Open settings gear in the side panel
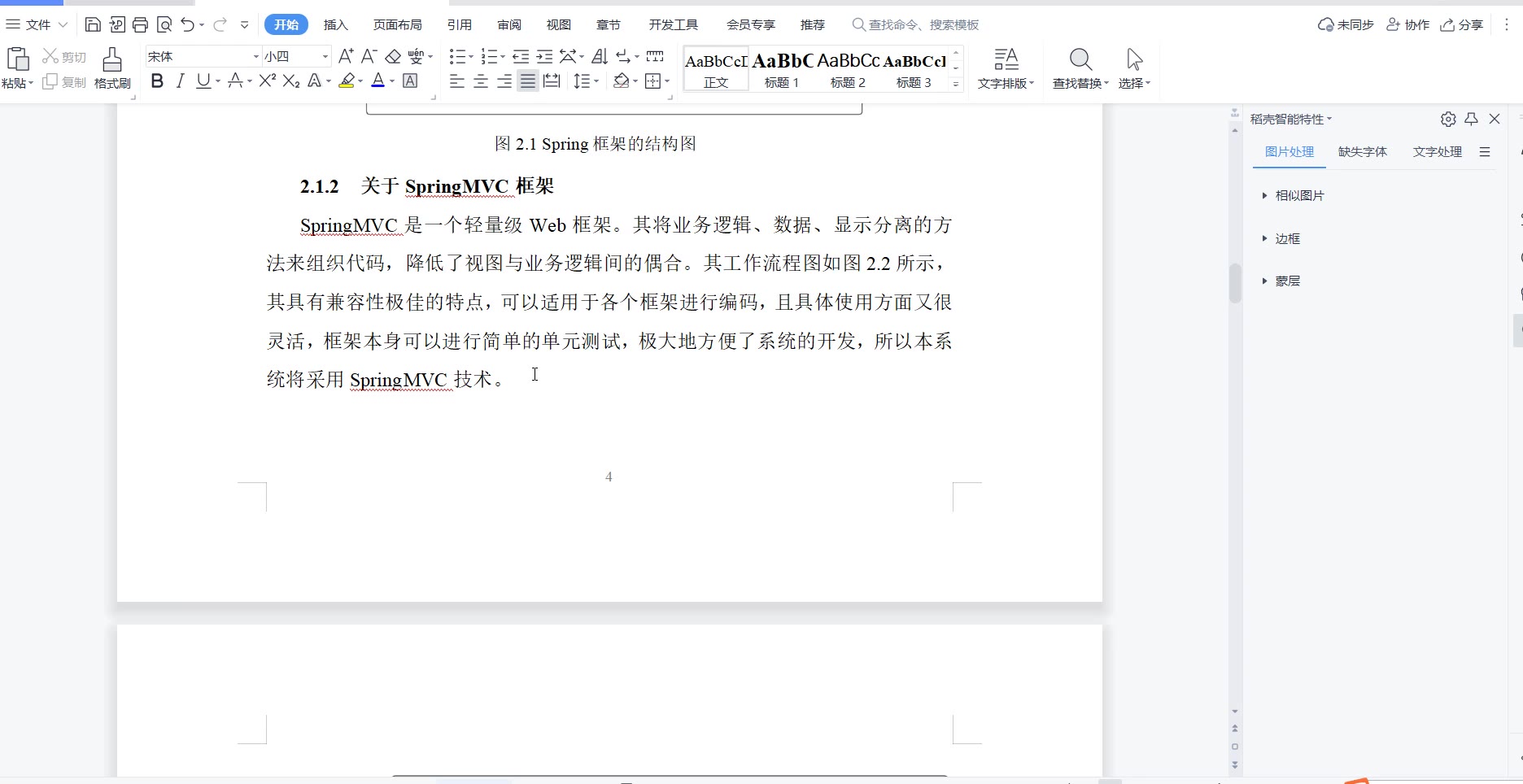Image resolution: width=1523 pixels, height=784 pixels. [1448, 120]
